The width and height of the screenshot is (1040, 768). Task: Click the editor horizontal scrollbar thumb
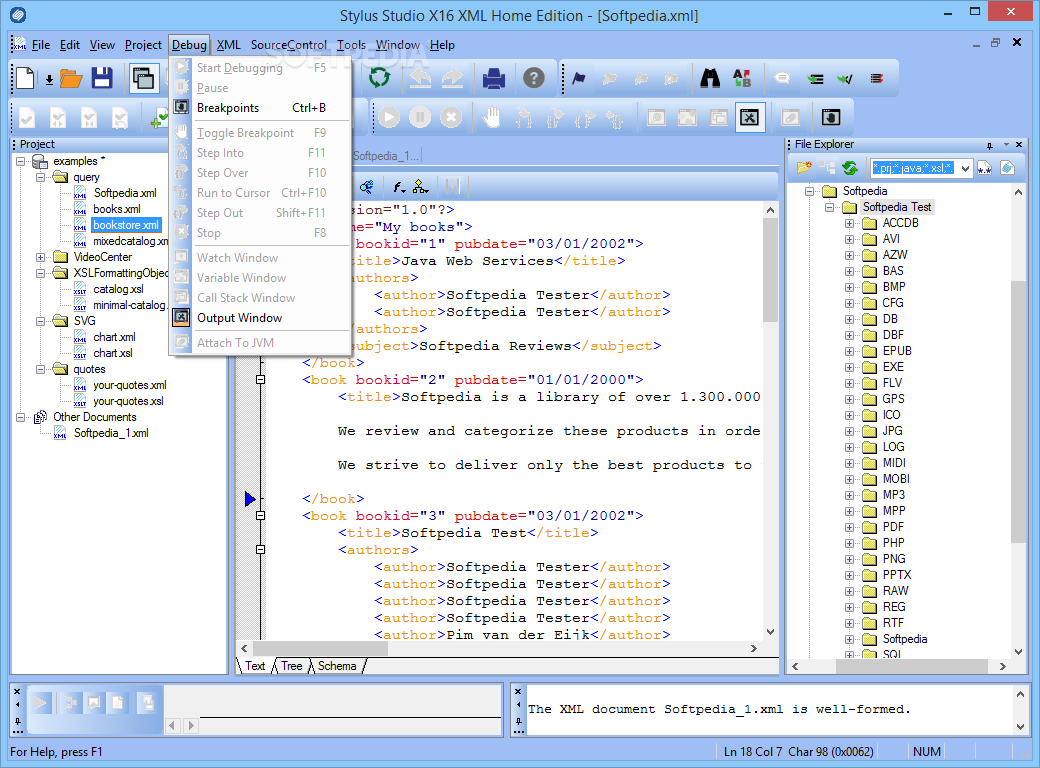(320, 649)
